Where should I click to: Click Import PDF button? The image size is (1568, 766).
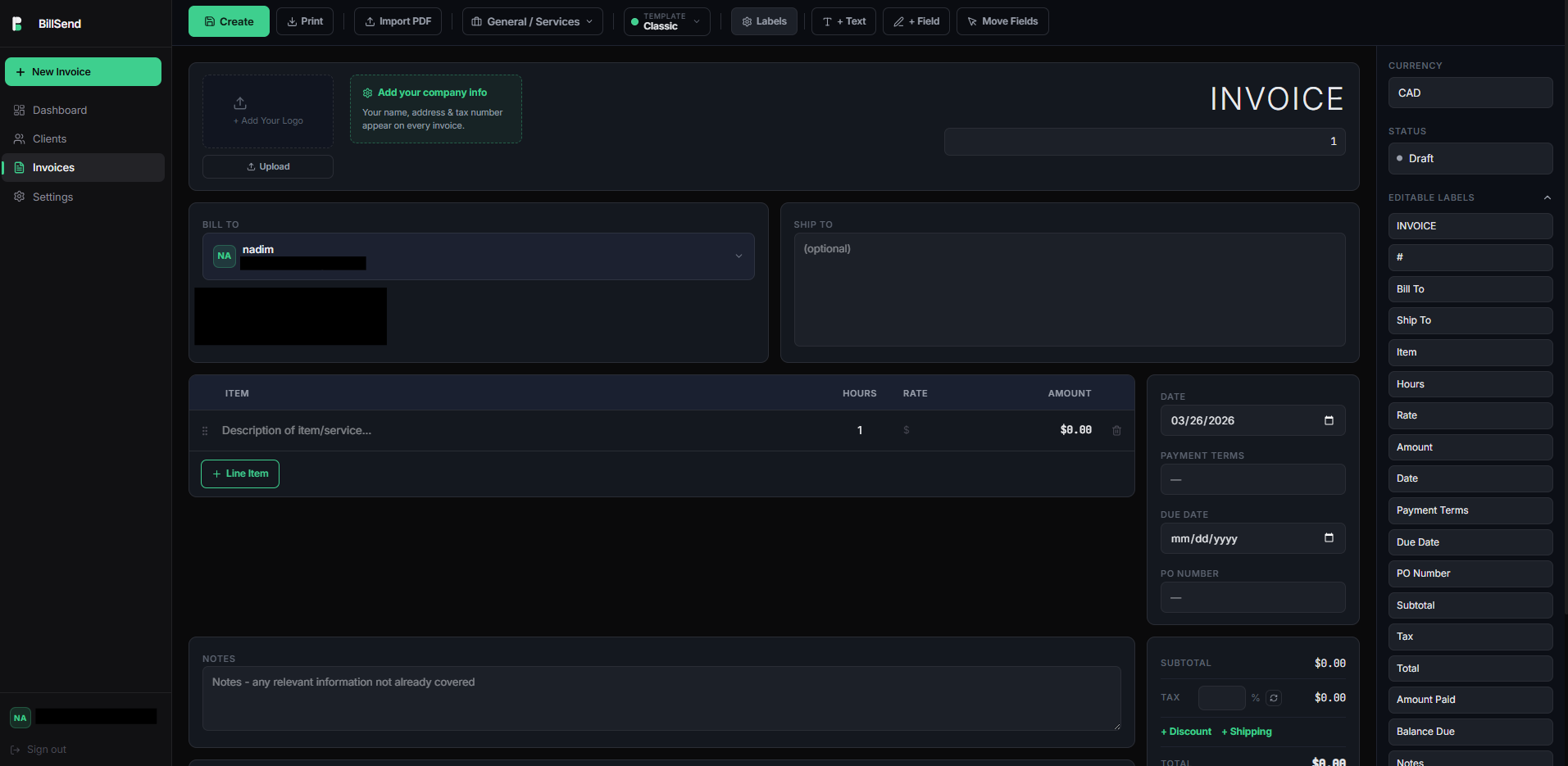(x=398, y=21)
